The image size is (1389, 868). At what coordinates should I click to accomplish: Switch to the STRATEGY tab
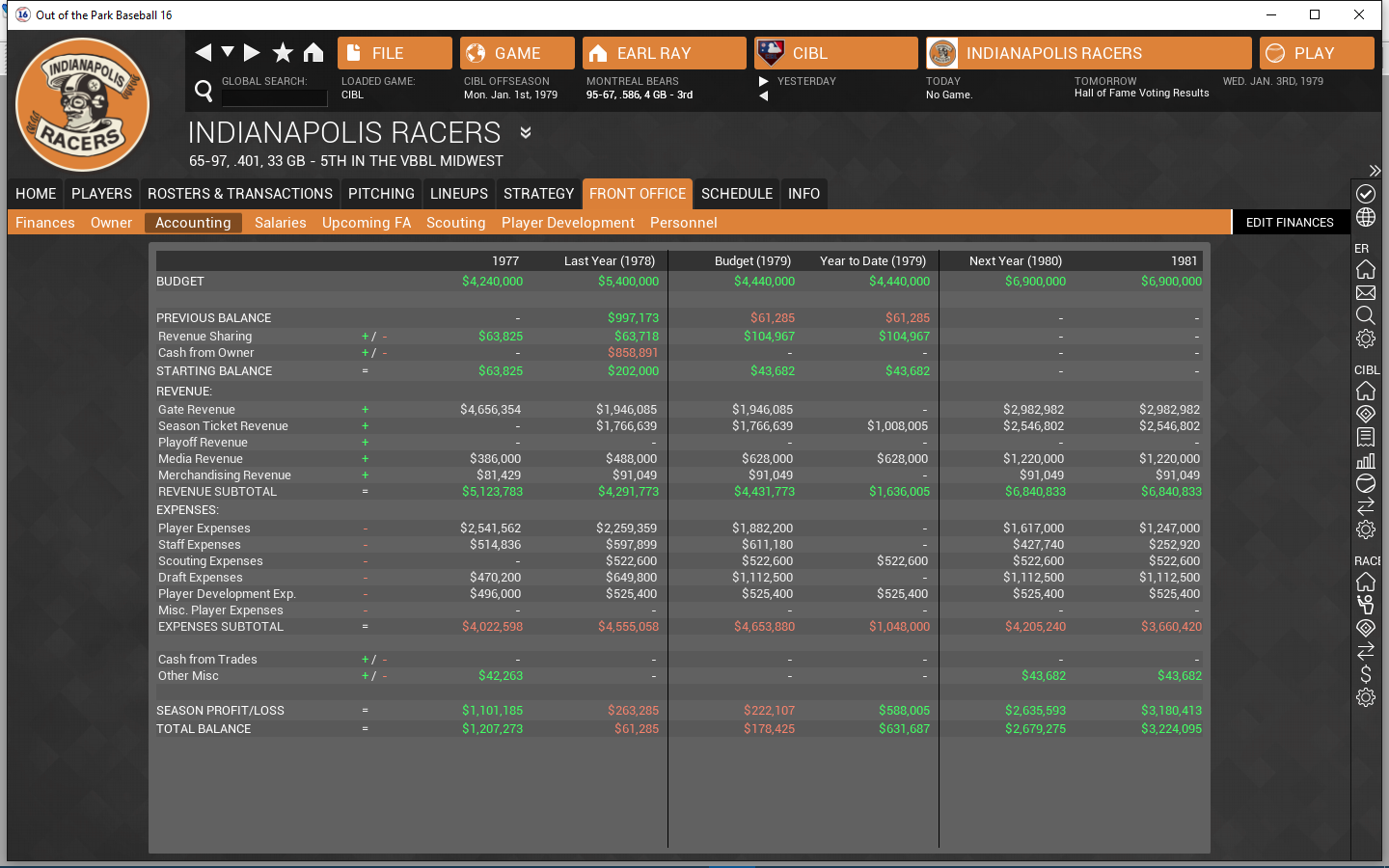click(x=538, y=194)
